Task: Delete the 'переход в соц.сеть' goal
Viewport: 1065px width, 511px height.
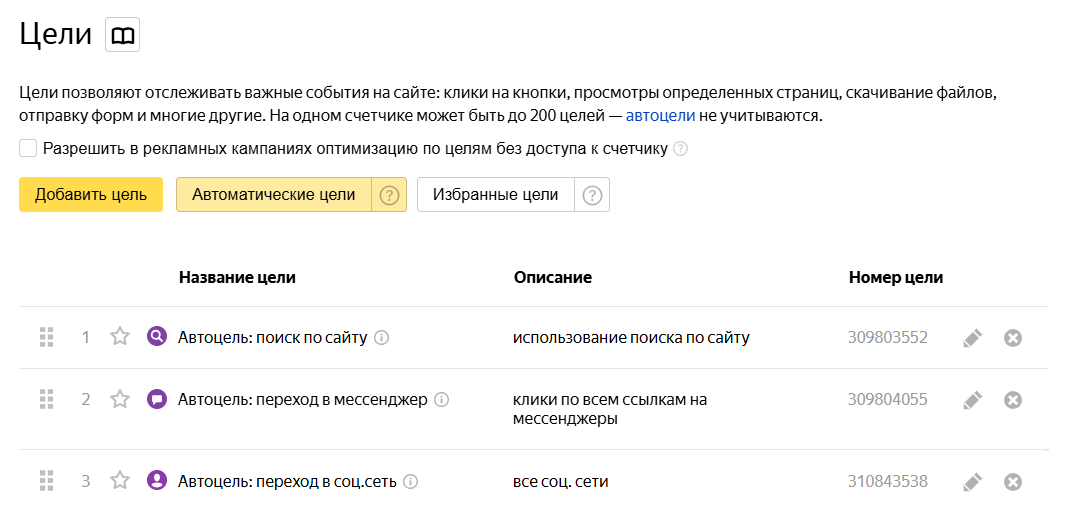Action: click(x=1012, y=482)
